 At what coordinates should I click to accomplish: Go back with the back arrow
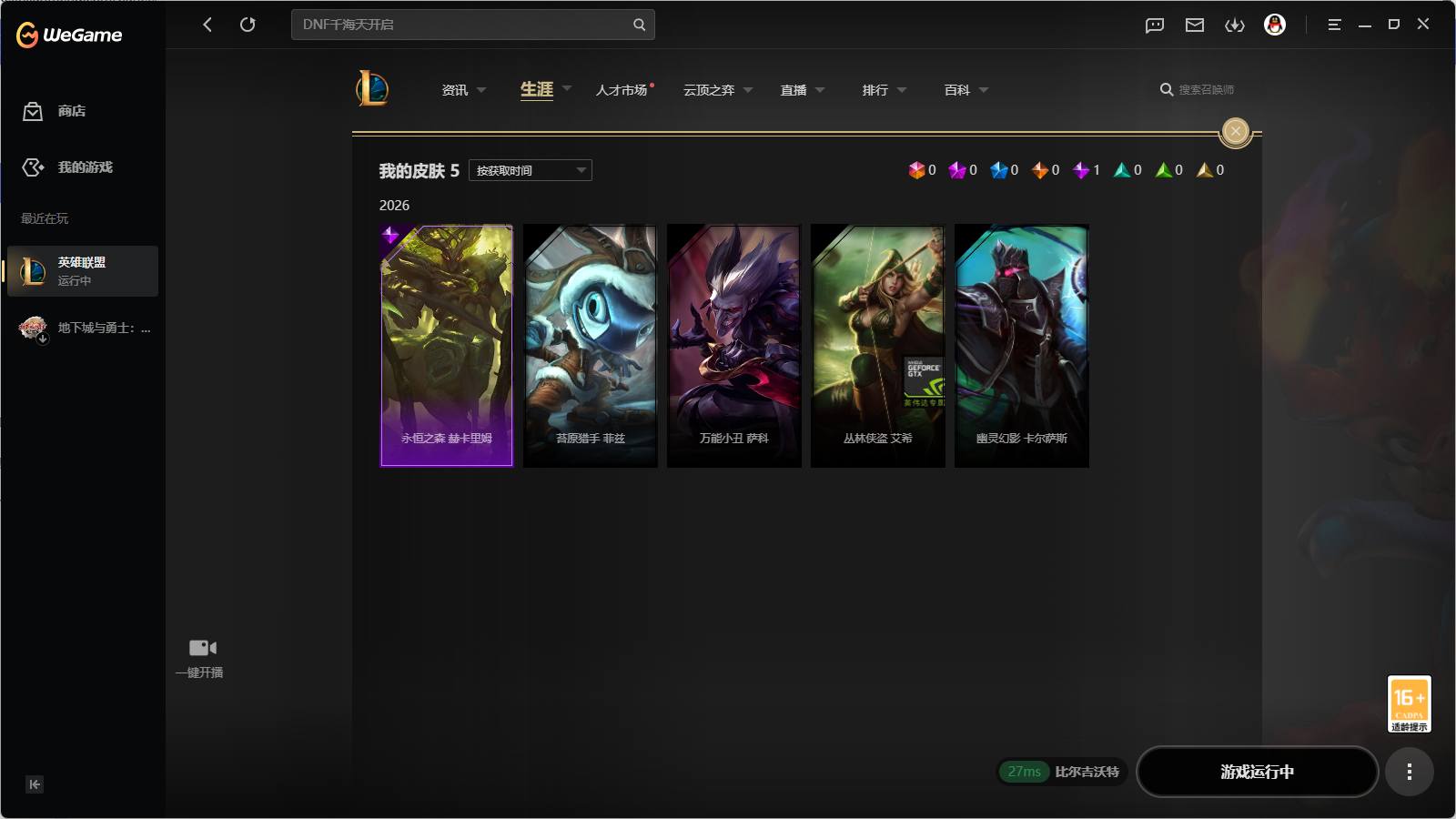click(x=207, y=25)
